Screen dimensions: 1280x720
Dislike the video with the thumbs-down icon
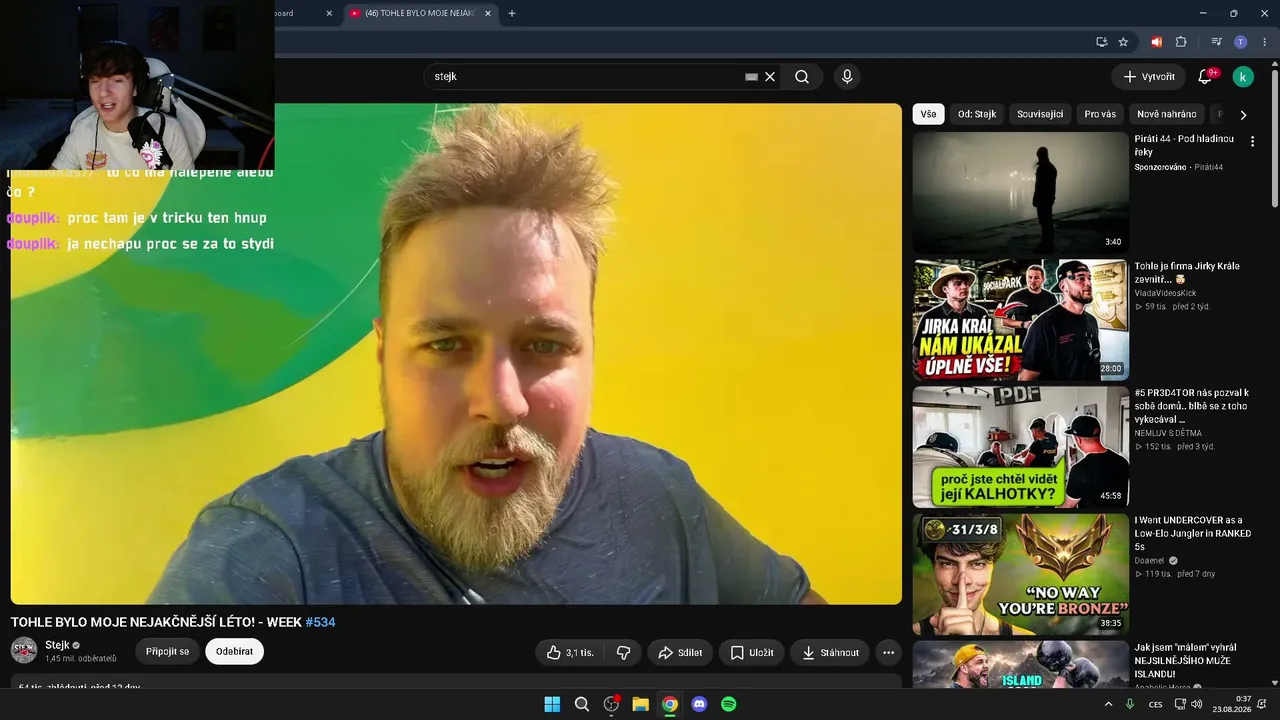623,653
